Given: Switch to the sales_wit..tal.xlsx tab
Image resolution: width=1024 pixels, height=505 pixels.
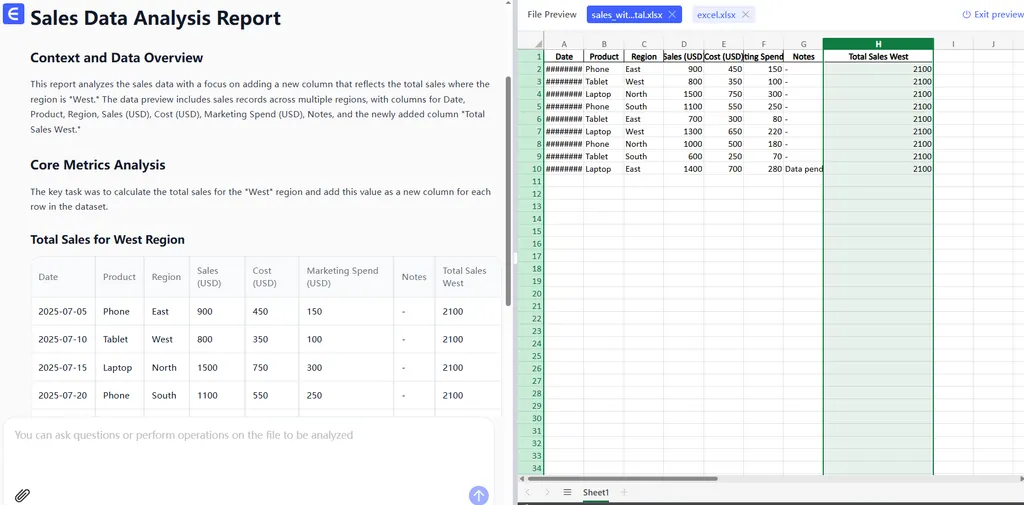Looking at the screenshot, I should [627, 15].
